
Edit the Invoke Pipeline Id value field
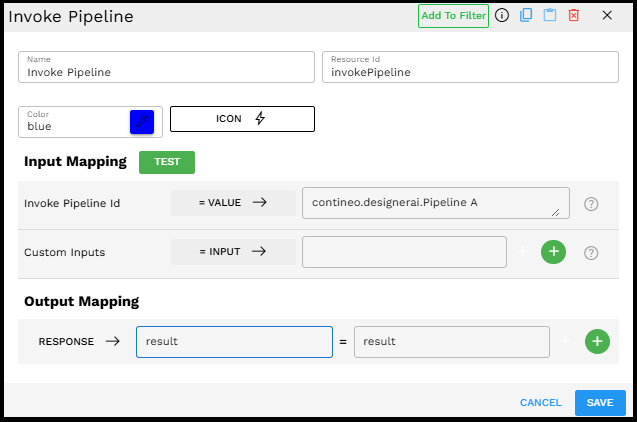pyautogui.click(x=436, y=203)
